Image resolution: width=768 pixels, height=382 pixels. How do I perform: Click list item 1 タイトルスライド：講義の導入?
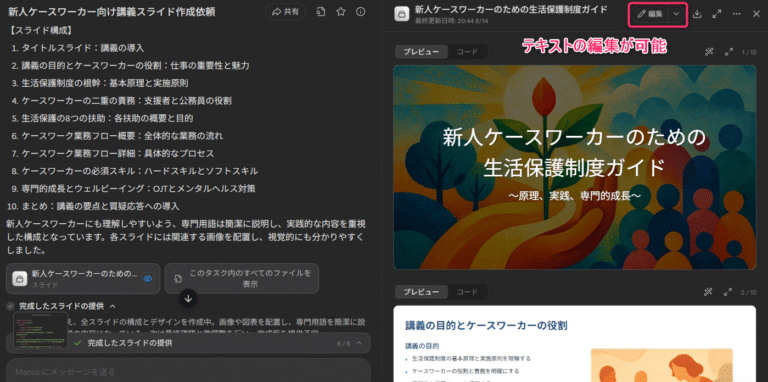click(x=83, y=48)
